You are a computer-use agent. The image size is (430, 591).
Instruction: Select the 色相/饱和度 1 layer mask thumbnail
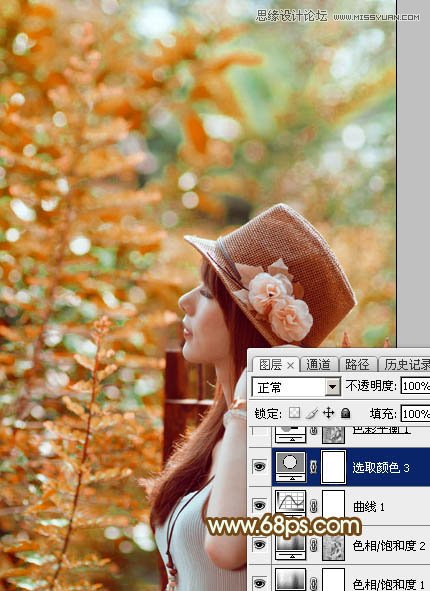click(x=333, y=580)
